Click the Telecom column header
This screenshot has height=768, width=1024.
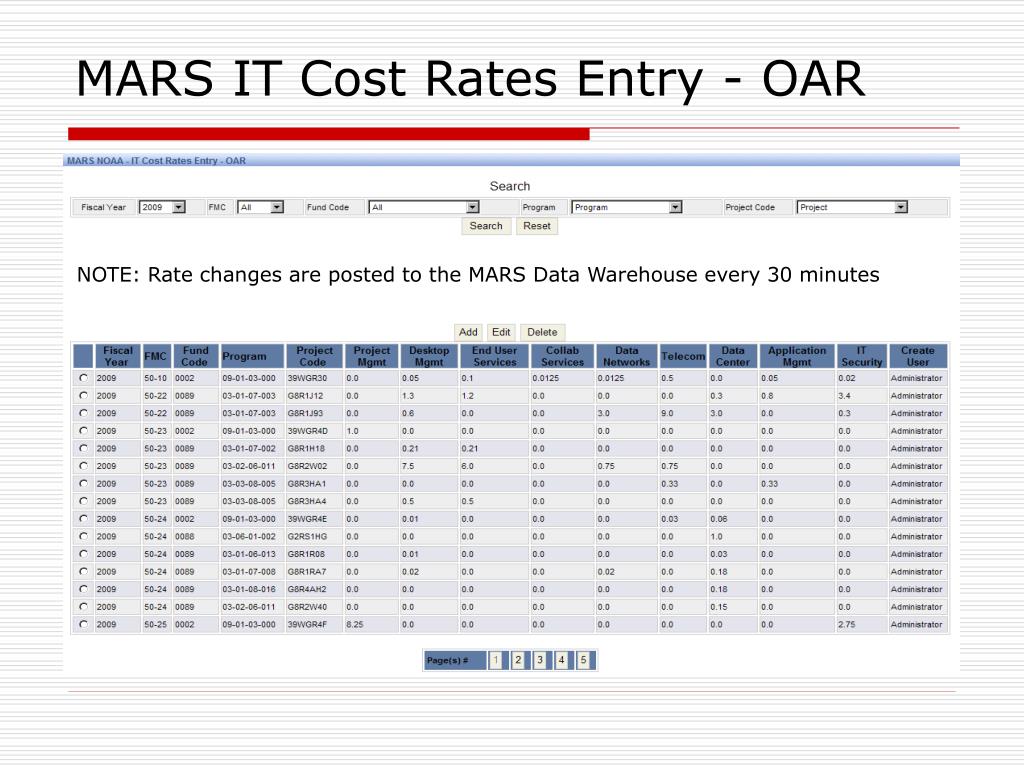(x=683, y=356)
